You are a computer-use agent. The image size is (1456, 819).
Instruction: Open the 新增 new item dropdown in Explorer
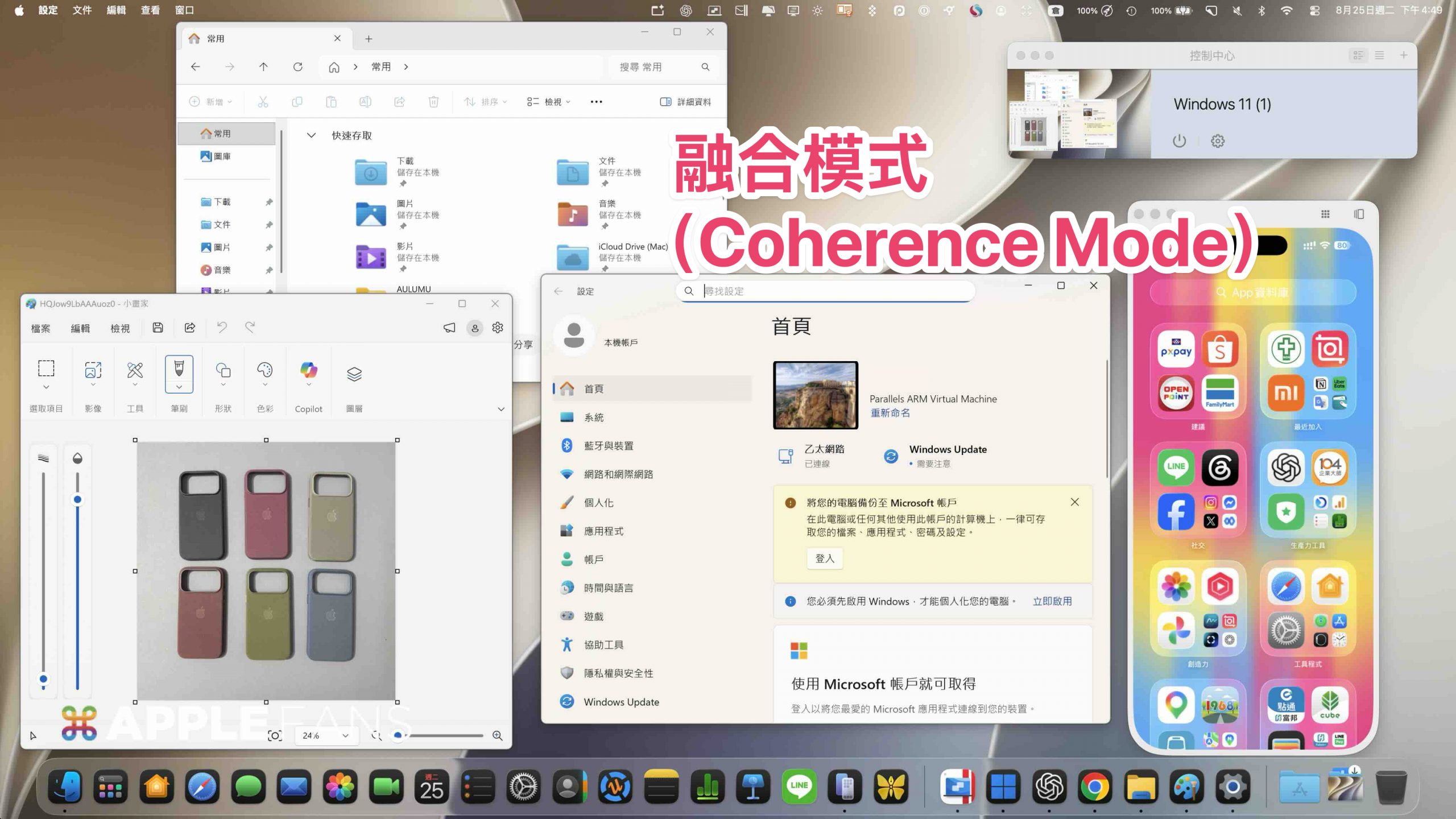210,102
